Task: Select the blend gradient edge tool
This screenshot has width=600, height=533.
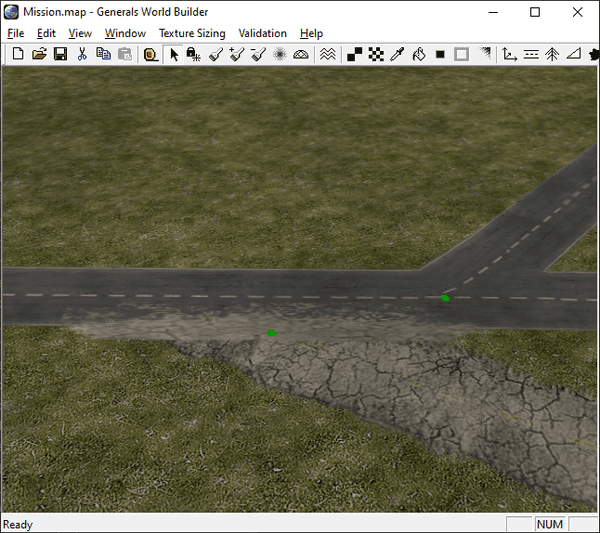Action: tap(484, 54)
